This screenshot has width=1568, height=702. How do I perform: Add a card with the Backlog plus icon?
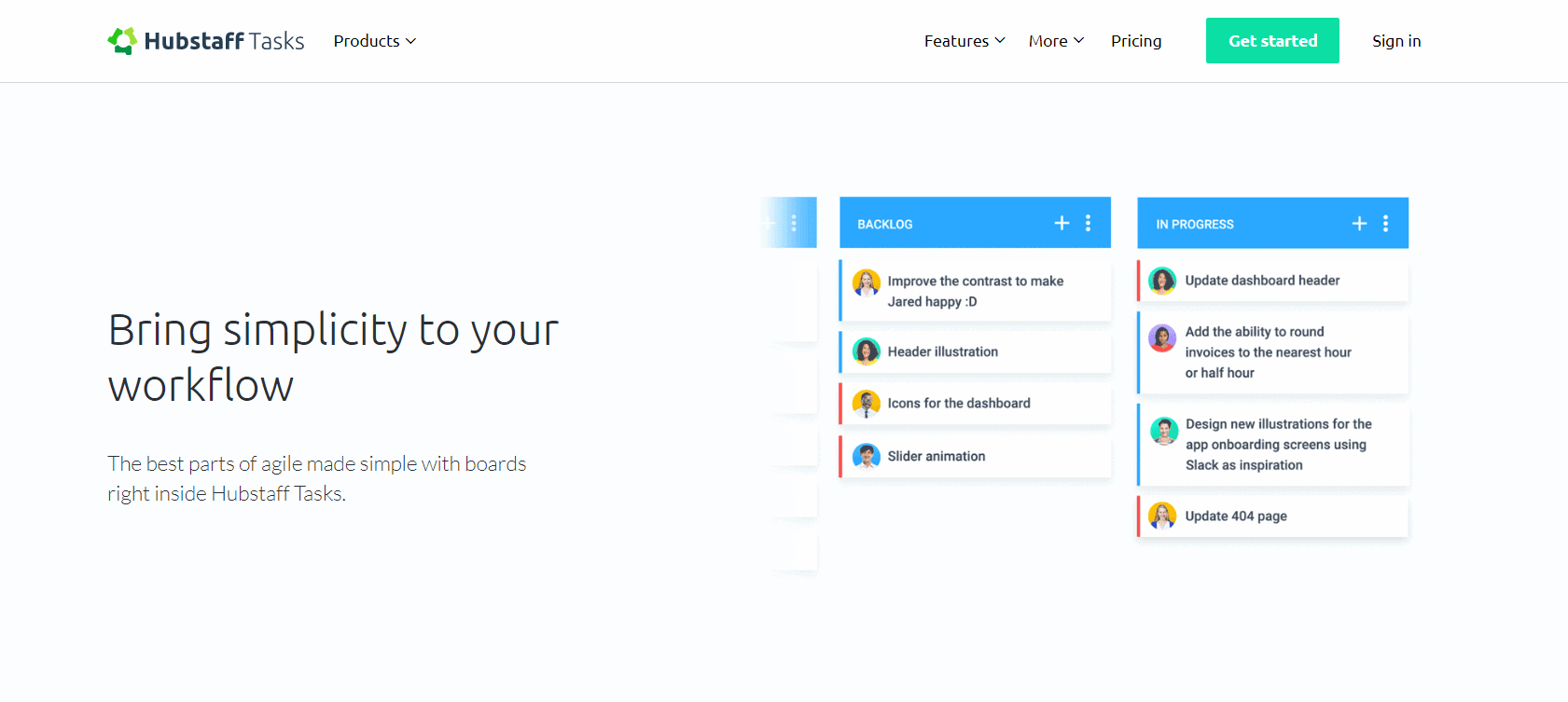tap(1062, 223)
